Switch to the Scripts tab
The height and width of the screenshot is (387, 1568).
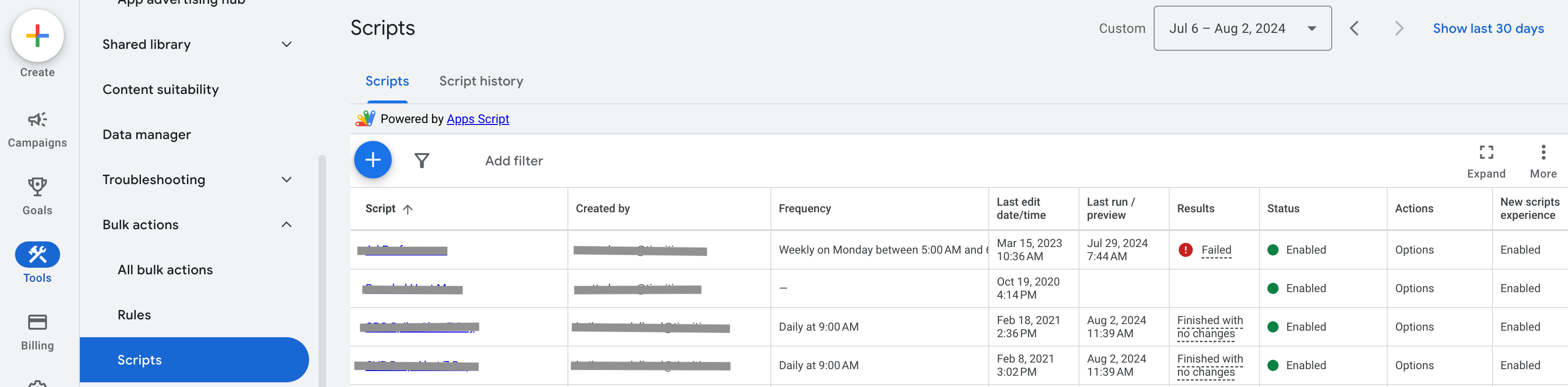(x=387, y=82)
